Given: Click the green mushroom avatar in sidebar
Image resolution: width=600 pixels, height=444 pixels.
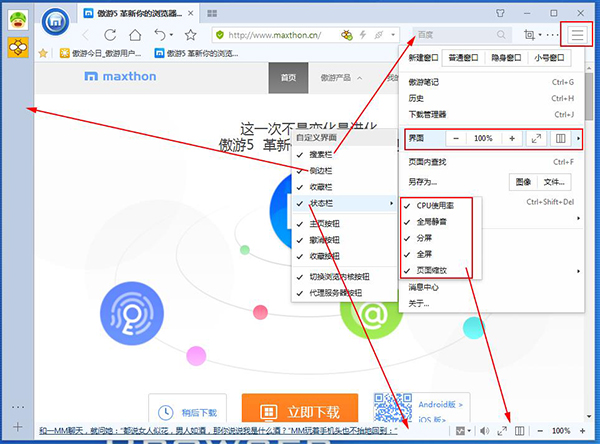Looking at the screenshot, I should [18, 20].
